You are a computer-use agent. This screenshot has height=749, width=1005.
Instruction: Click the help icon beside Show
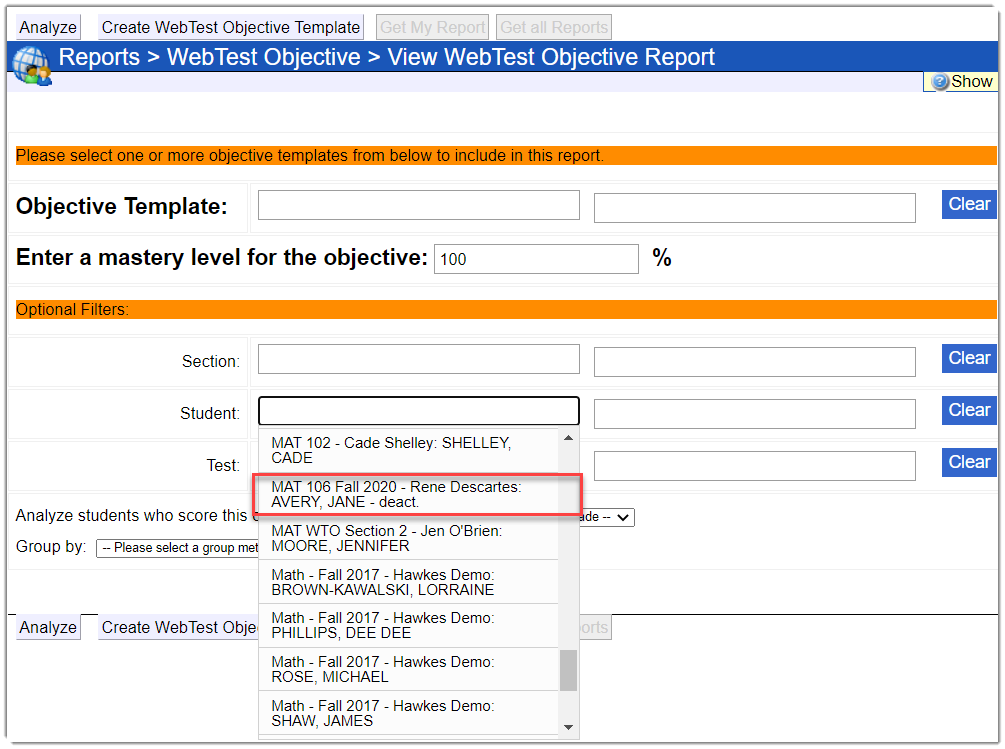940,82
